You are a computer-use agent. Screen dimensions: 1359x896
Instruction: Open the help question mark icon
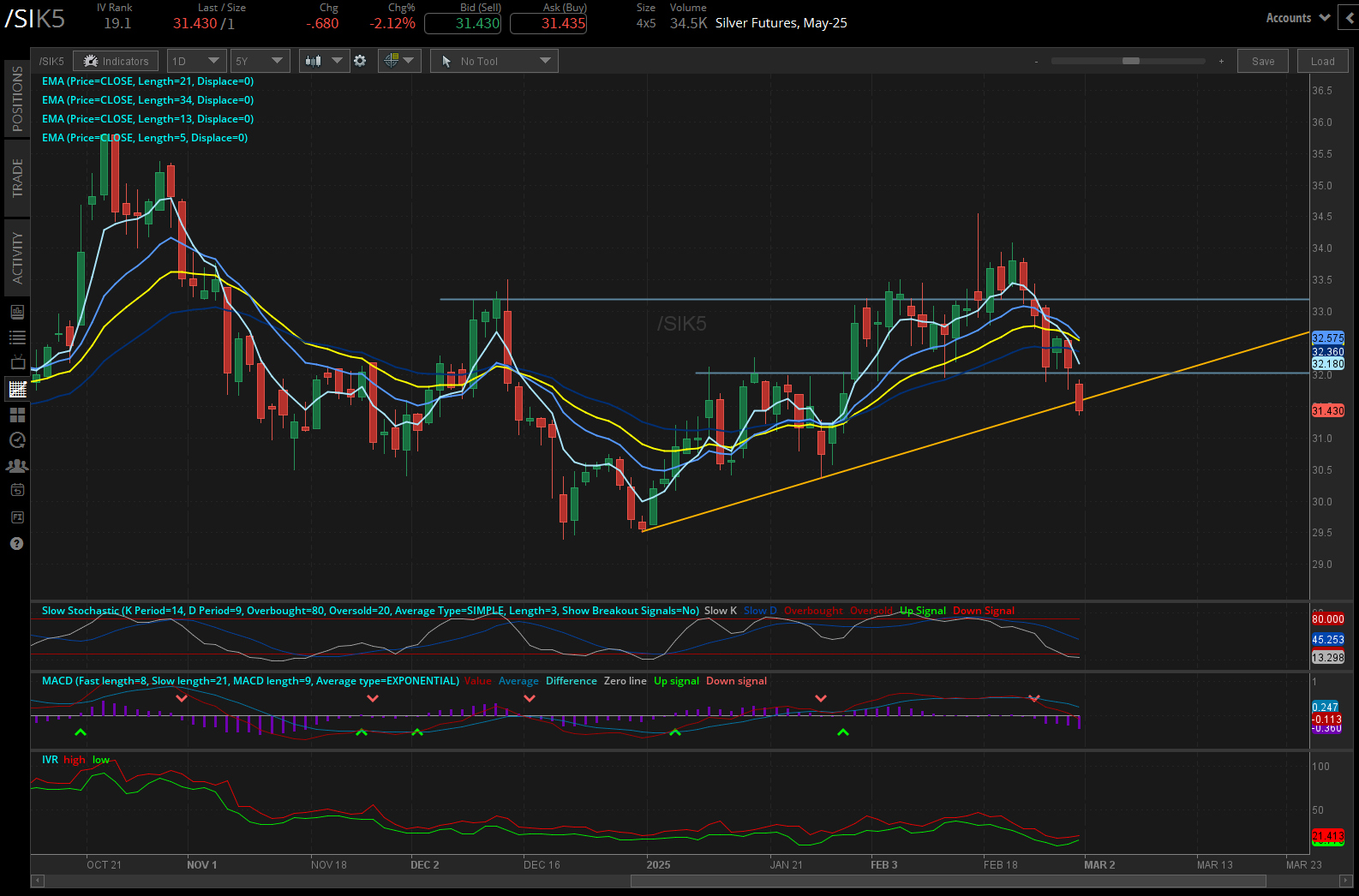pyautogui.click(x=16, y=544)
